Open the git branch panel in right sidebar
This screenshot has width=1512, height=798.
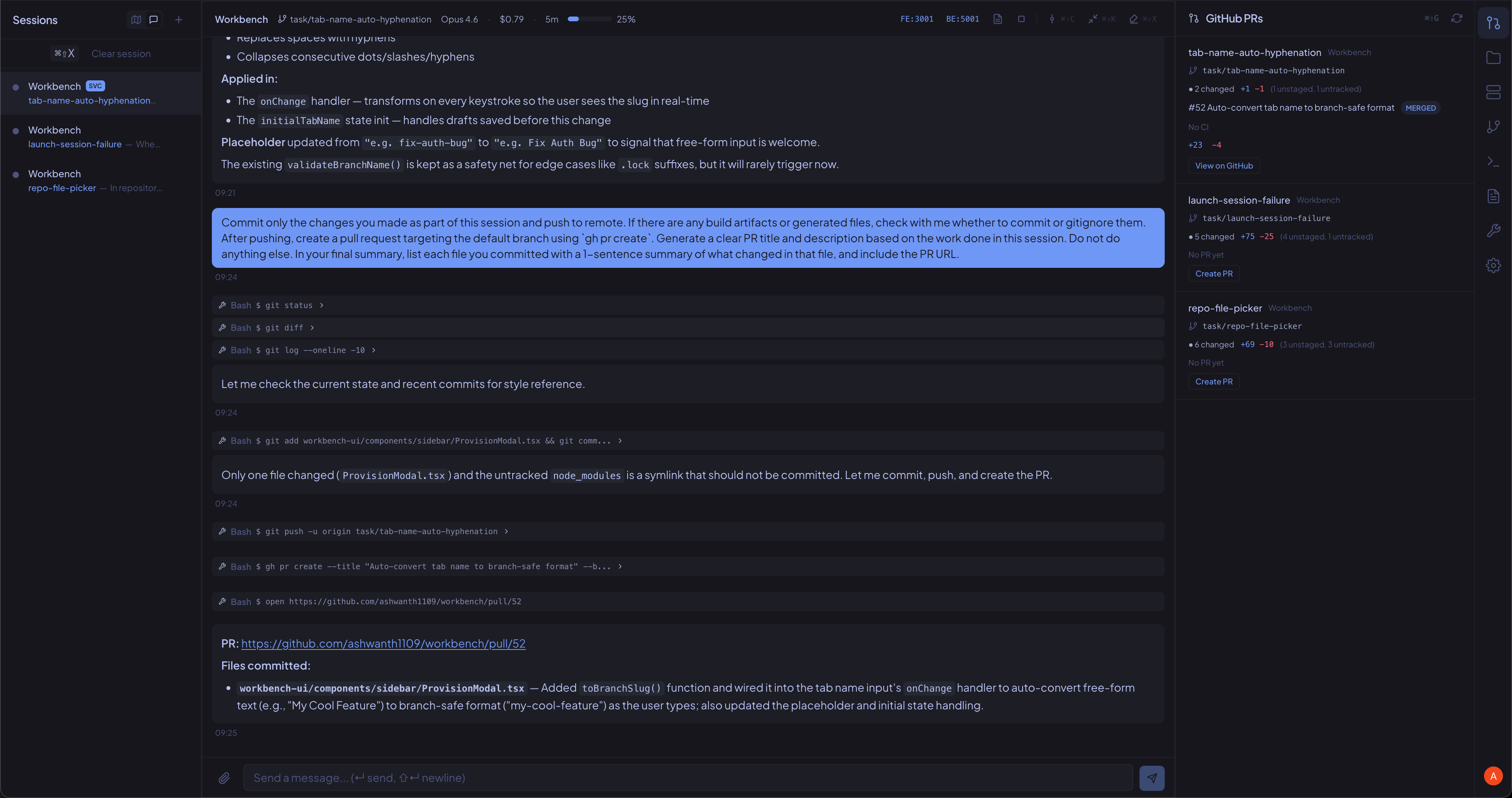(x=1493, y=126)
